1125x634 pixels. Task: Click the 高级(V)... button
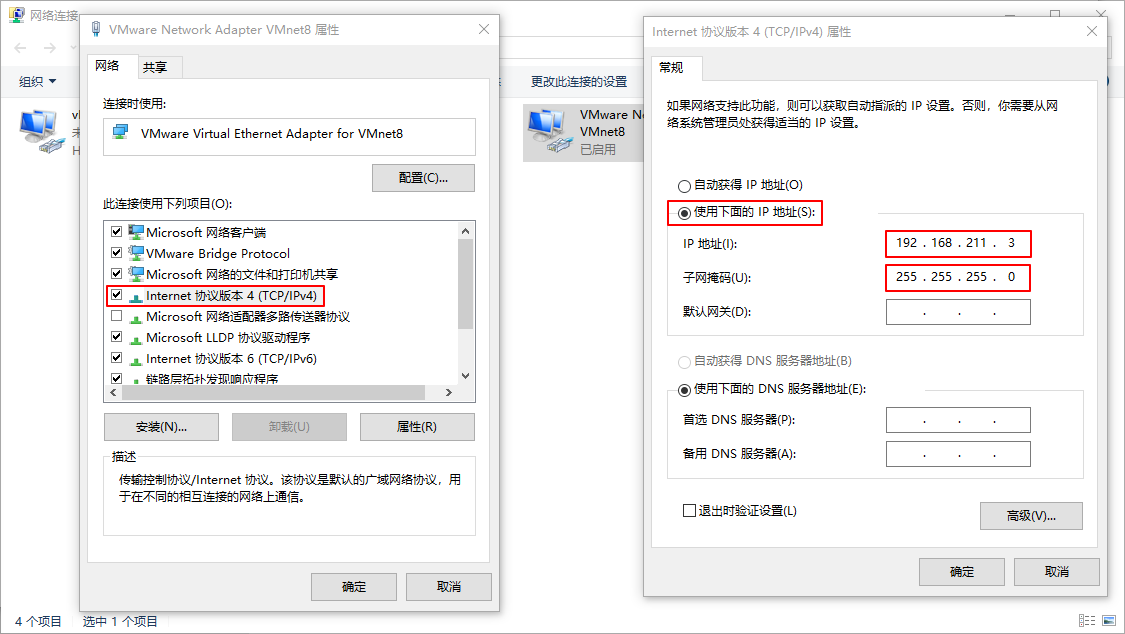pos(1031,516)
